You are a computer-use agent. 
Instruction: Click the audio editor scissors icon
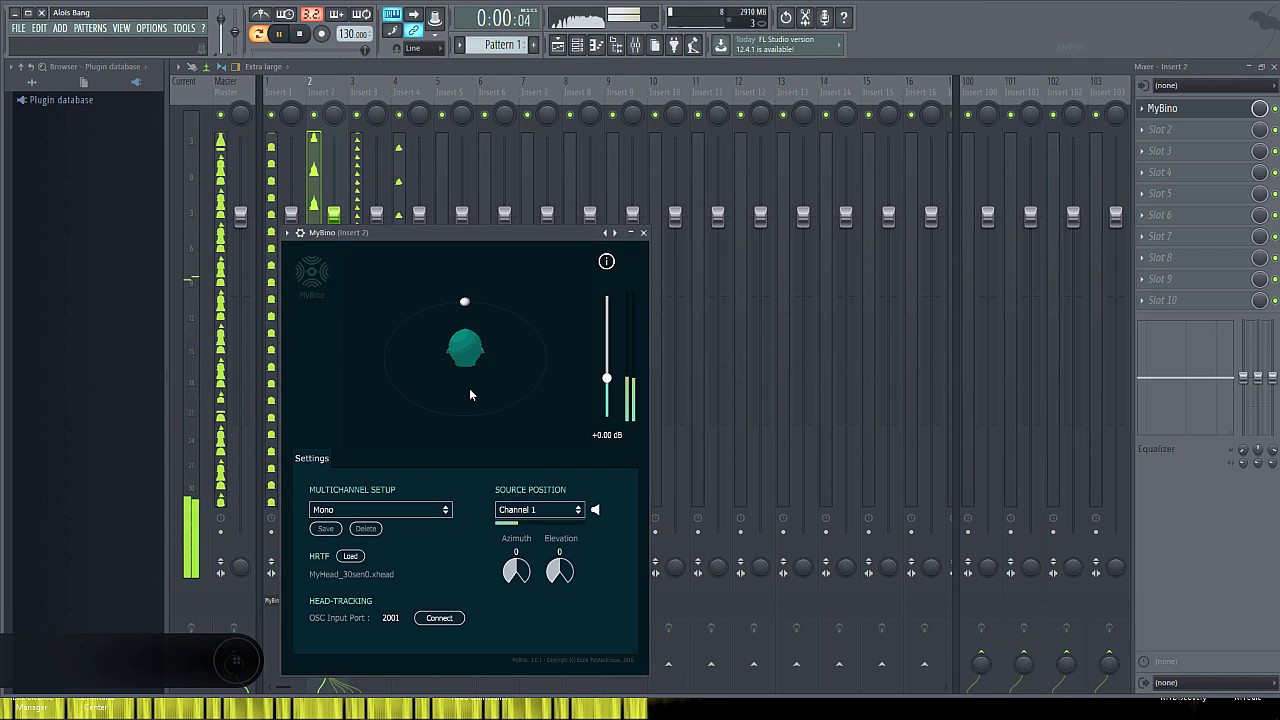pos(805,17)
